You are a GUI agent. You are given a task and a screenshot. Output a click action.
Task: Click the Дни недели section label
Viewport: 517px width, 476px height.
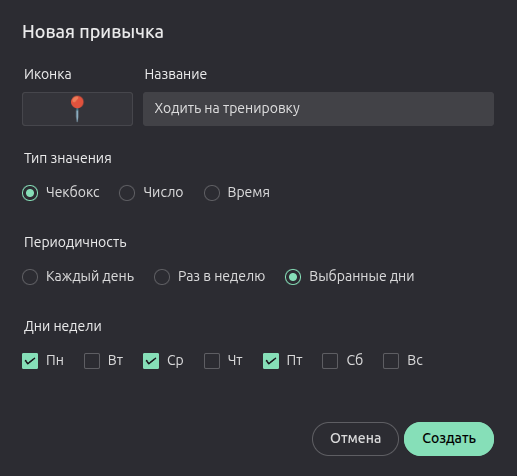tap(63, 326)
